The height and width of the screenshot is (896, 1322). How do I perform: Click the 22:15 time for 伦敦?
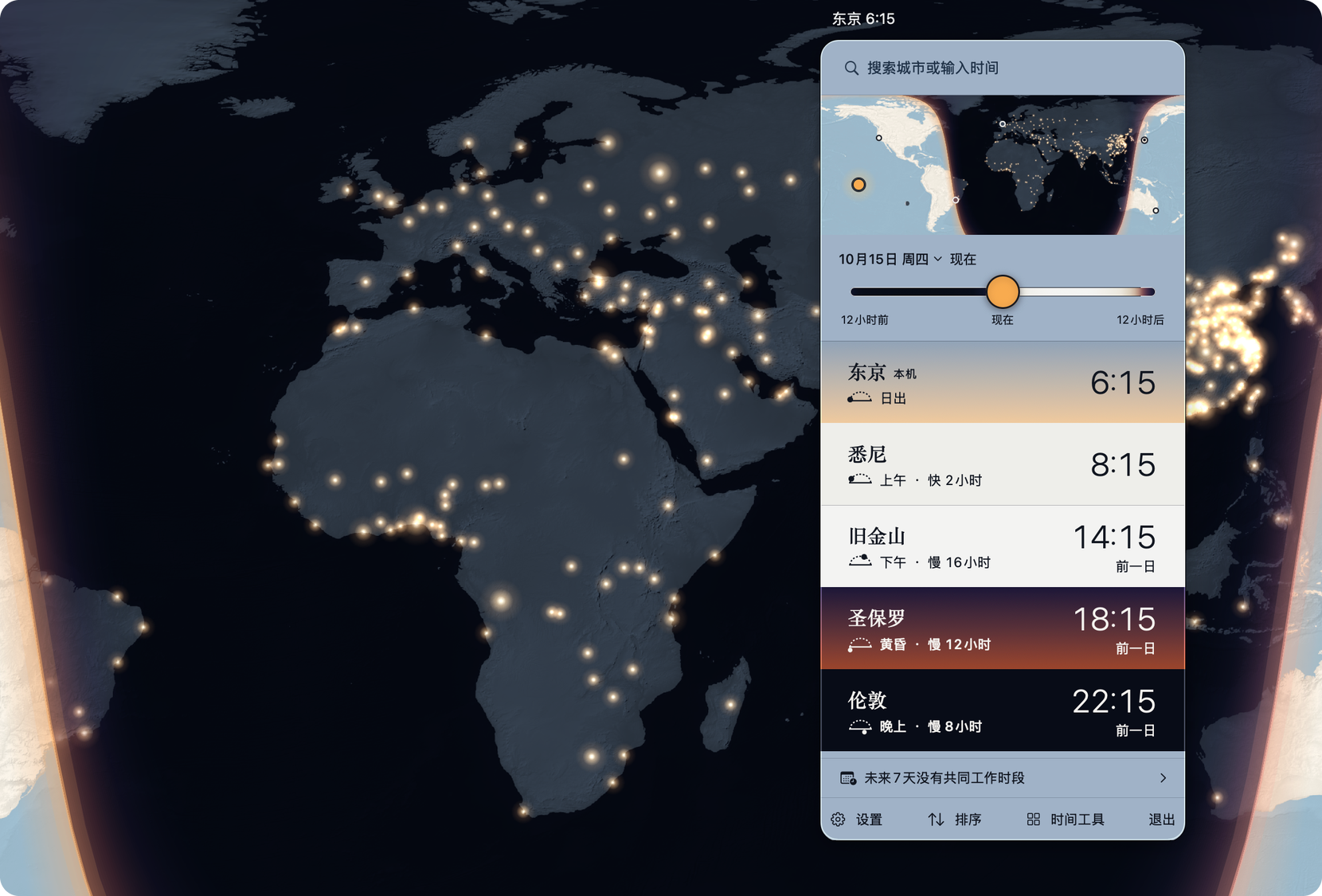pos(1114,701)
